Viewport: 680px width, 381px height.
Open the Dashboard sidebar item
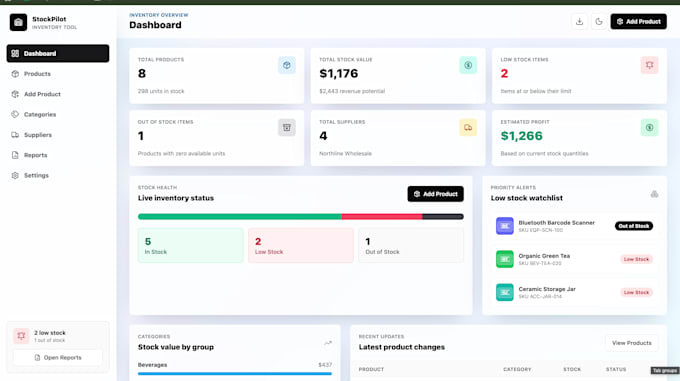click(58, 53)
